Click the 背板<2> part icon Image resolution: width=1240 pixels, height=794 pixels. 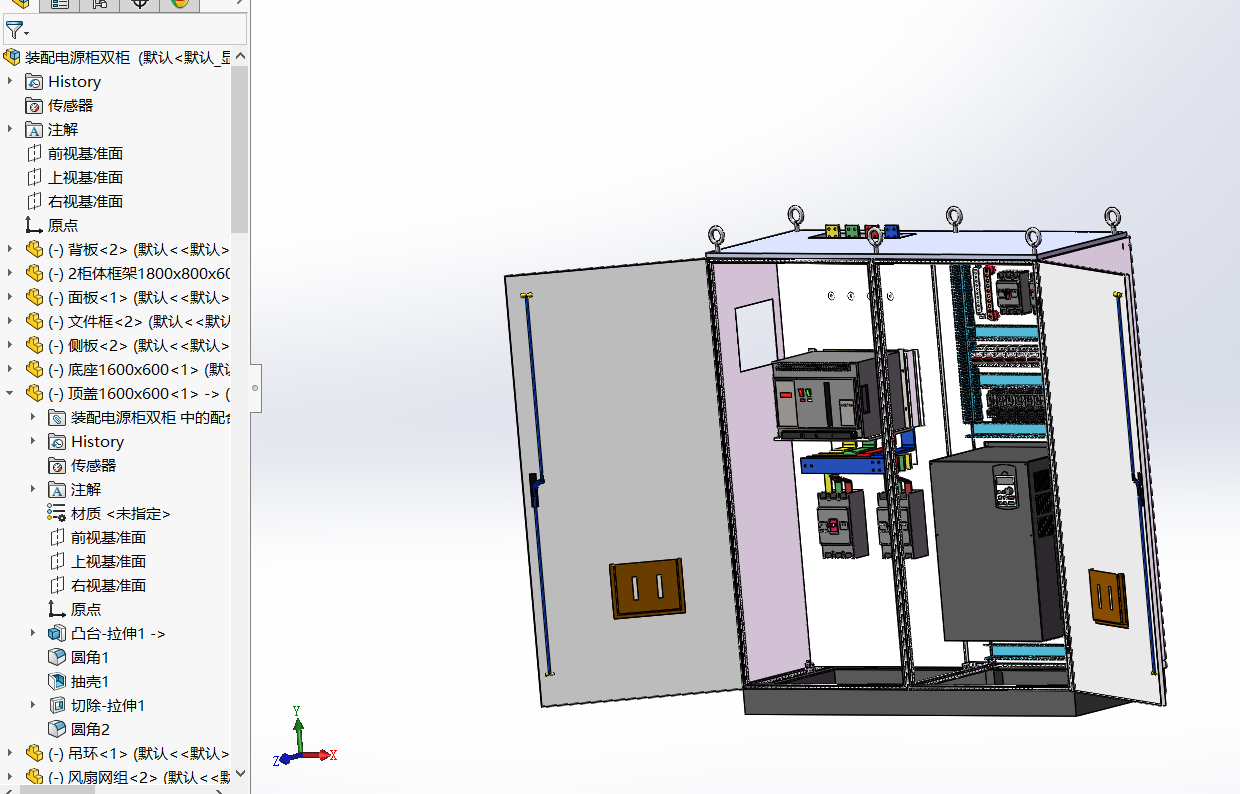(x=35, y=249)
